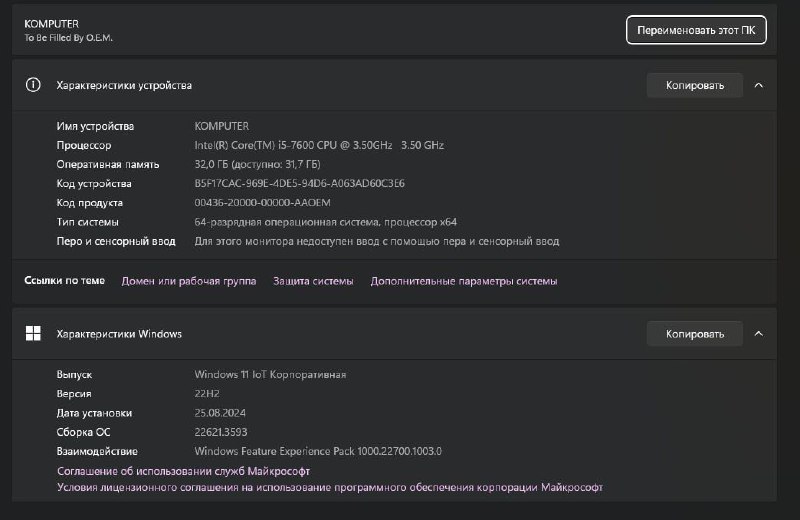Image resolution: width=800 pixels, height=520 pixels.
Task: Click the Код устройства label
Action: tap(94, 184)
